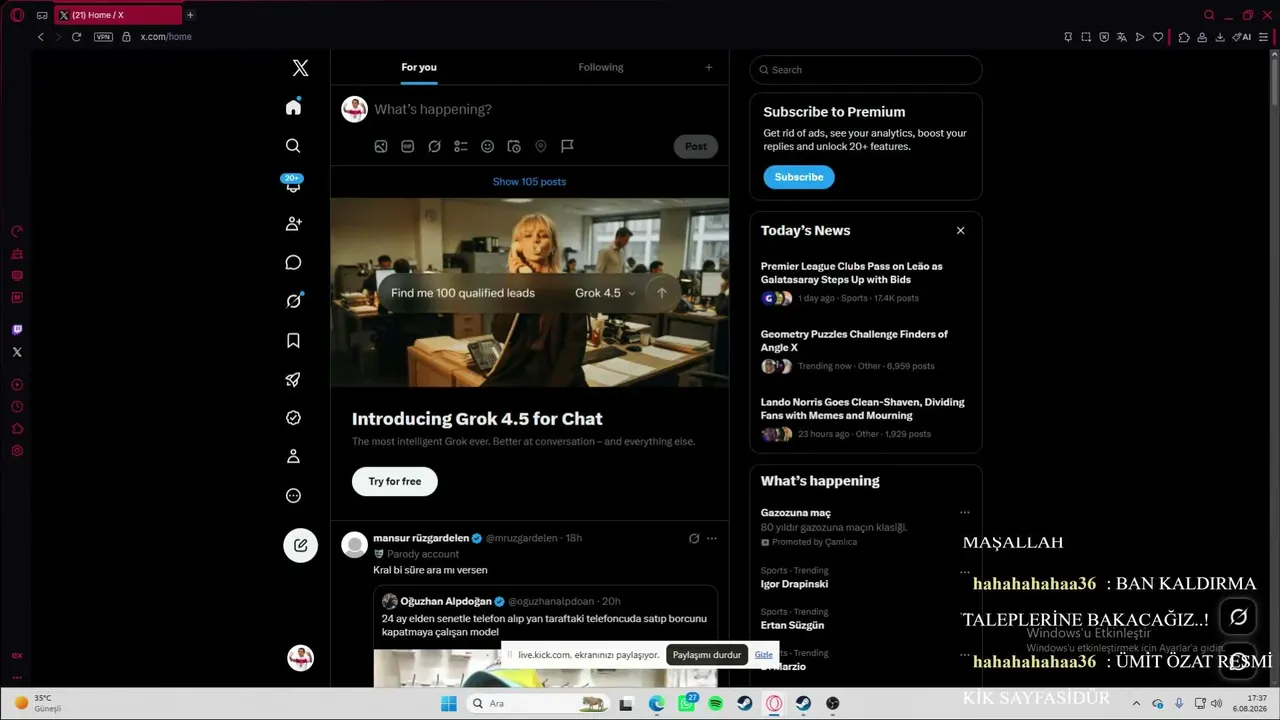Add a poll to the post
Screen dimensions: 1280x720
click(461, 146)
